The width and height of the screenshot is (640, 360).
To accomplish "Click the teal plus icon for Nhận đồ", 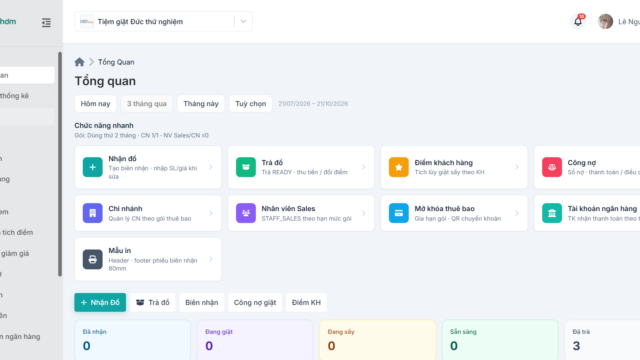I will pos(93,167).
